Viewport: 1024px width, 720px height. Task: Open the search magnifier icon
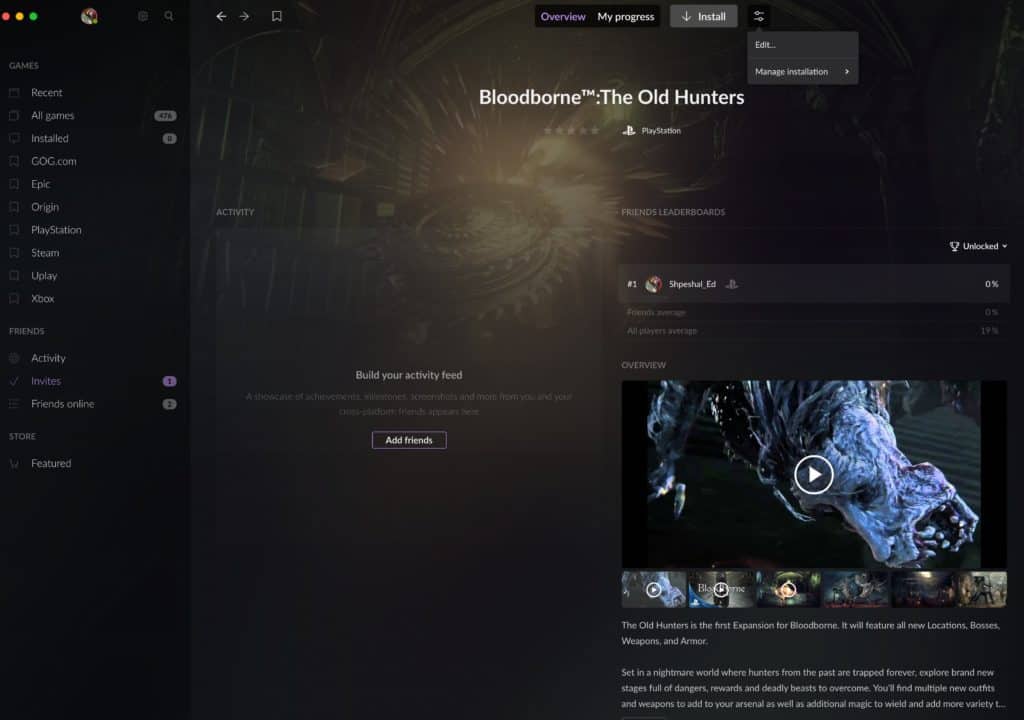tap(169, 16)
